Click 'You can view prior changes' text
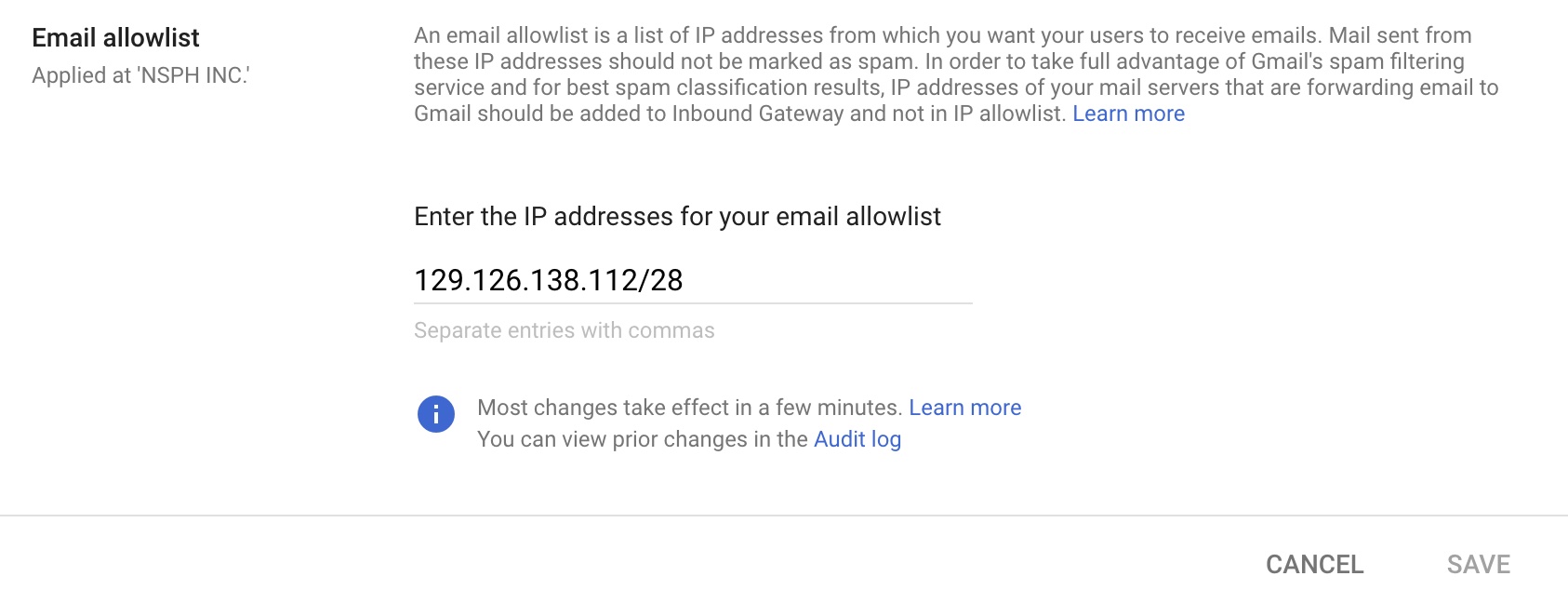The height and width of the screenshot is (603, 1568). [642, 439]
